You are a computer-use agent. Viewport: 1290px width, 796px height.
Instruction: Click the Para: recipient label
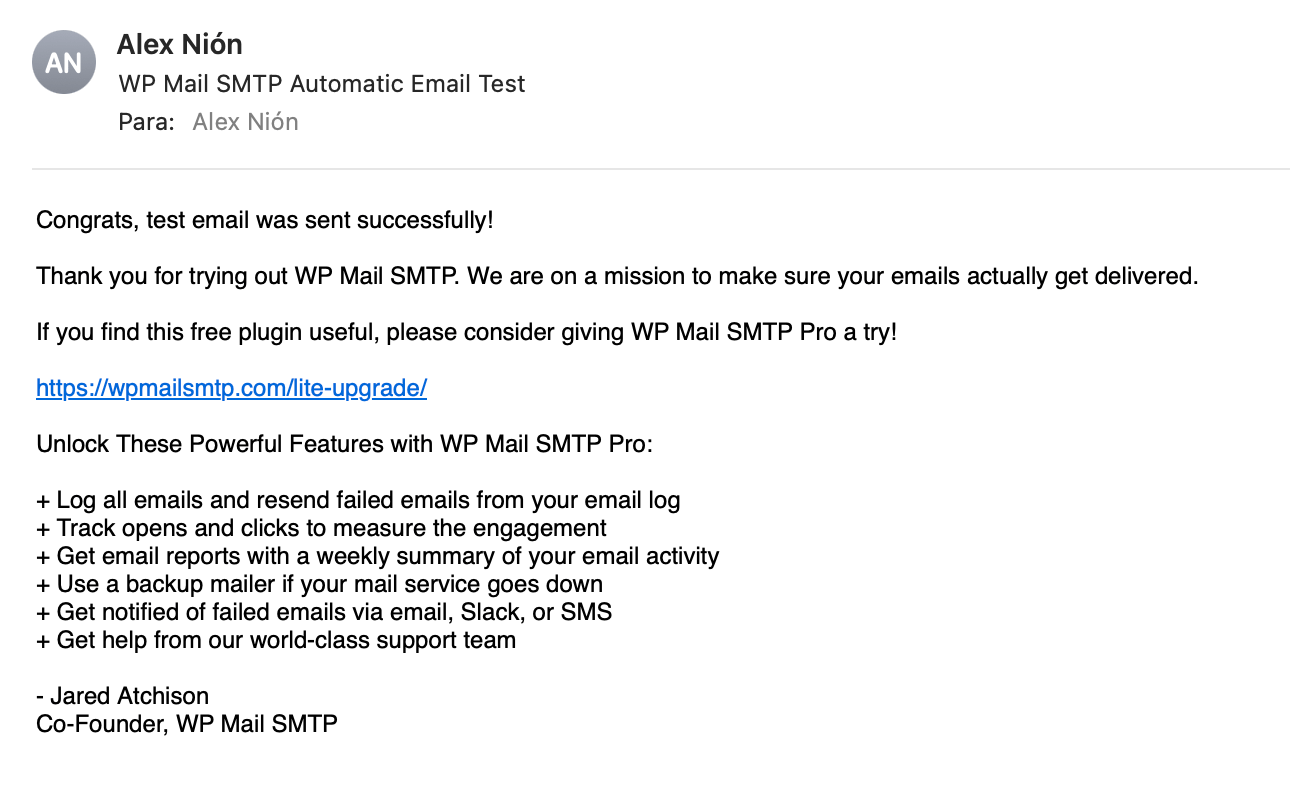pyautogui.click(x=146, y=122)
